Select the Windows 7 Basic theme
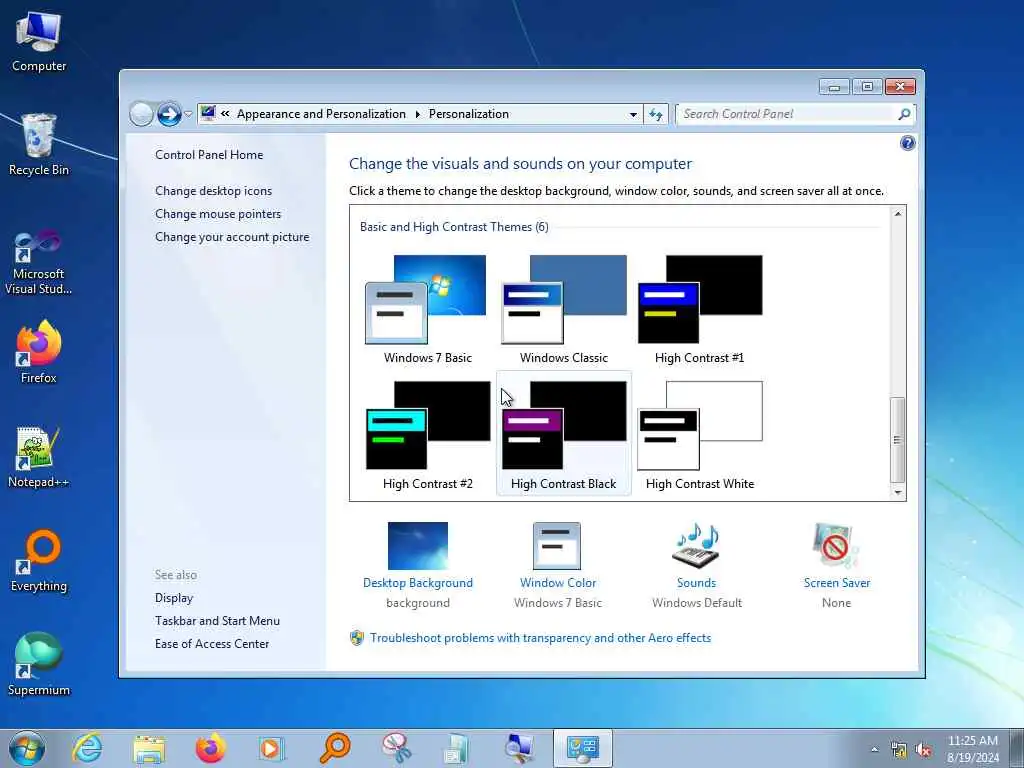 427,309
